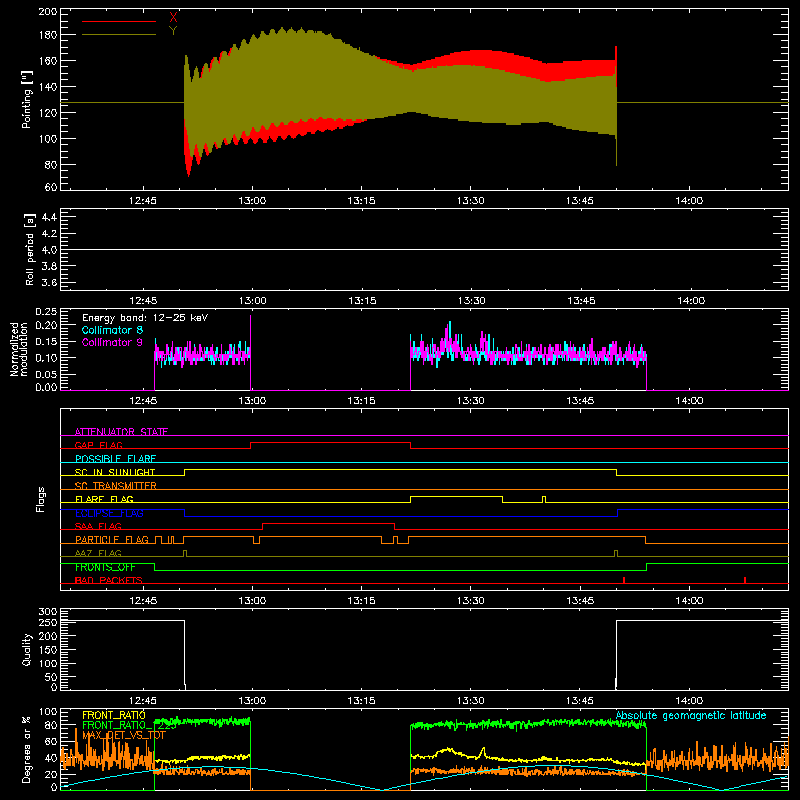Click the FLARE_FLAG label
Image resolution: width=800 pixels, height=800 pixels.
[x=104, y=499]
